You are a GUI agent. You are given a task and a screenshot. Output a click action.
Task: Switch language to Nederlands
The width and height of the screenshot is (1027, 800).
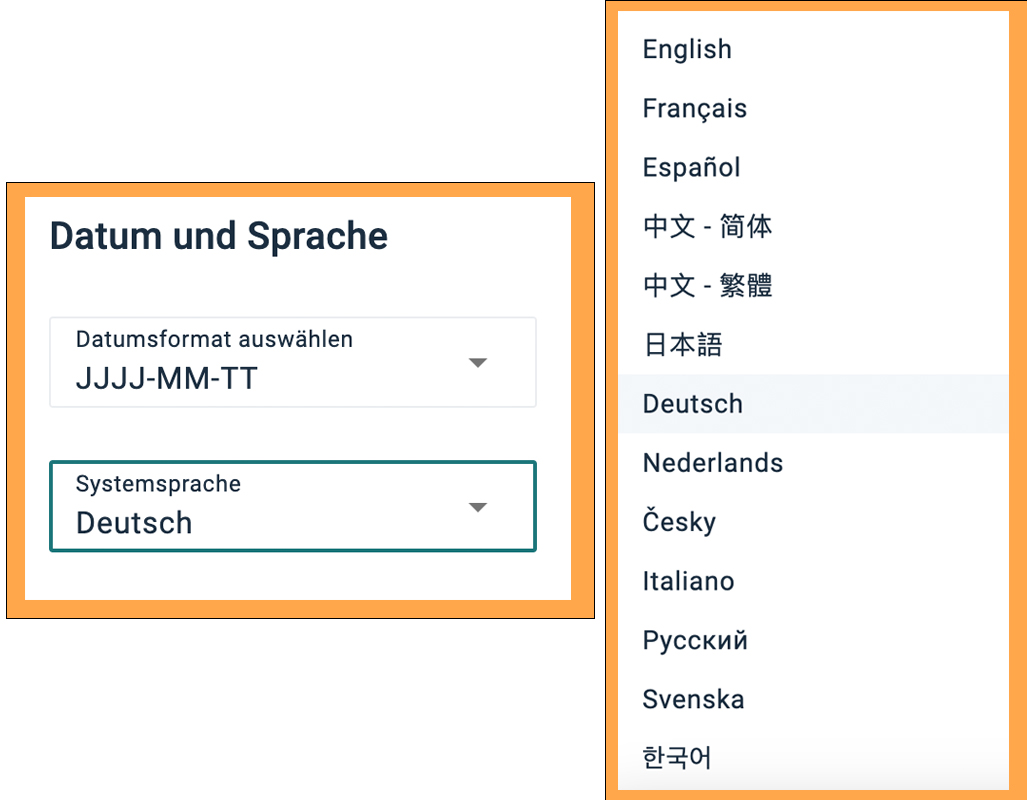pos(712,463)
